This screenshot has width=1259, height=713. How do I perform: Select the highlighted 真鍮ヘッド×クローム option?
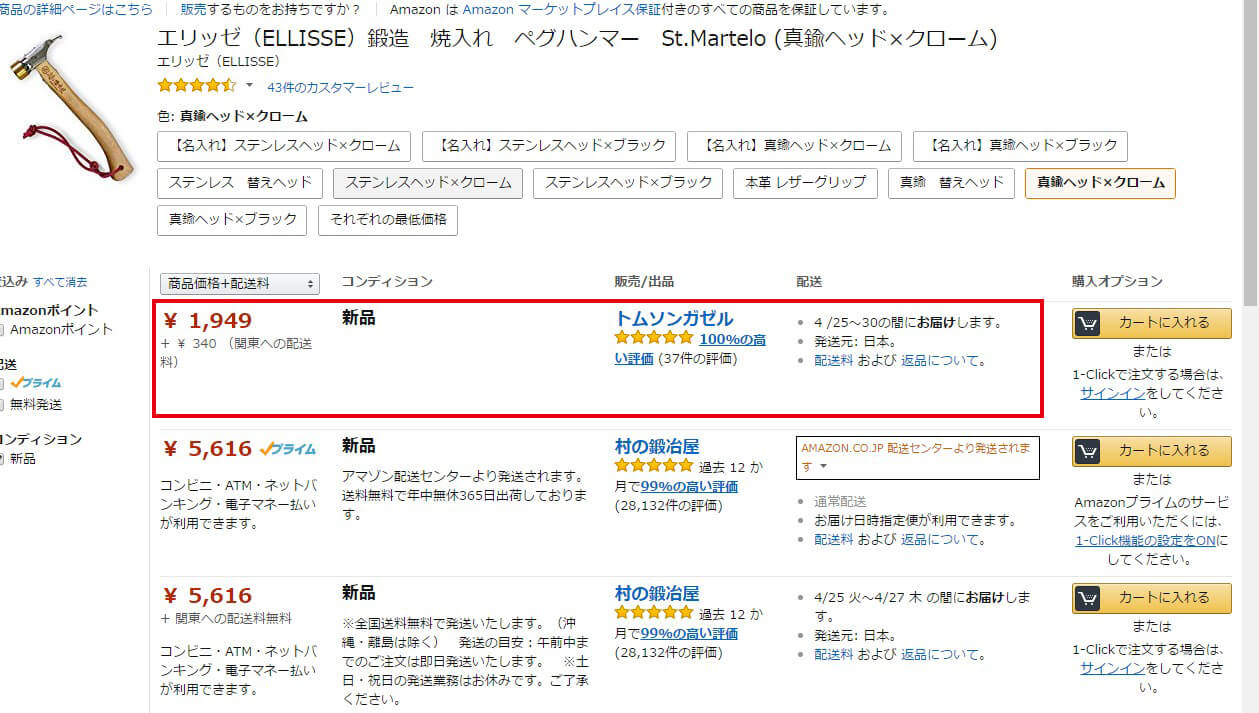(1100, 183)
